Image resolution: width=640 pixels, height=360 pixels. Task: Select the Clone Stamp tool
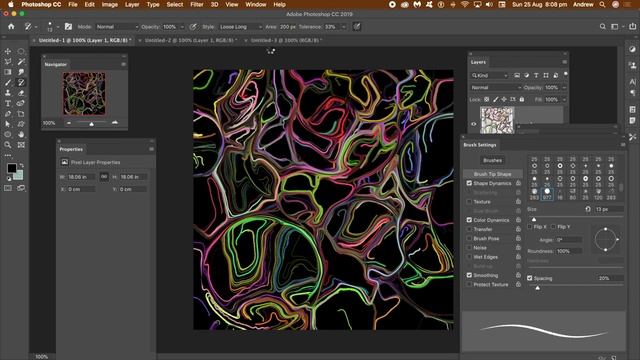(x=8, y=93)
